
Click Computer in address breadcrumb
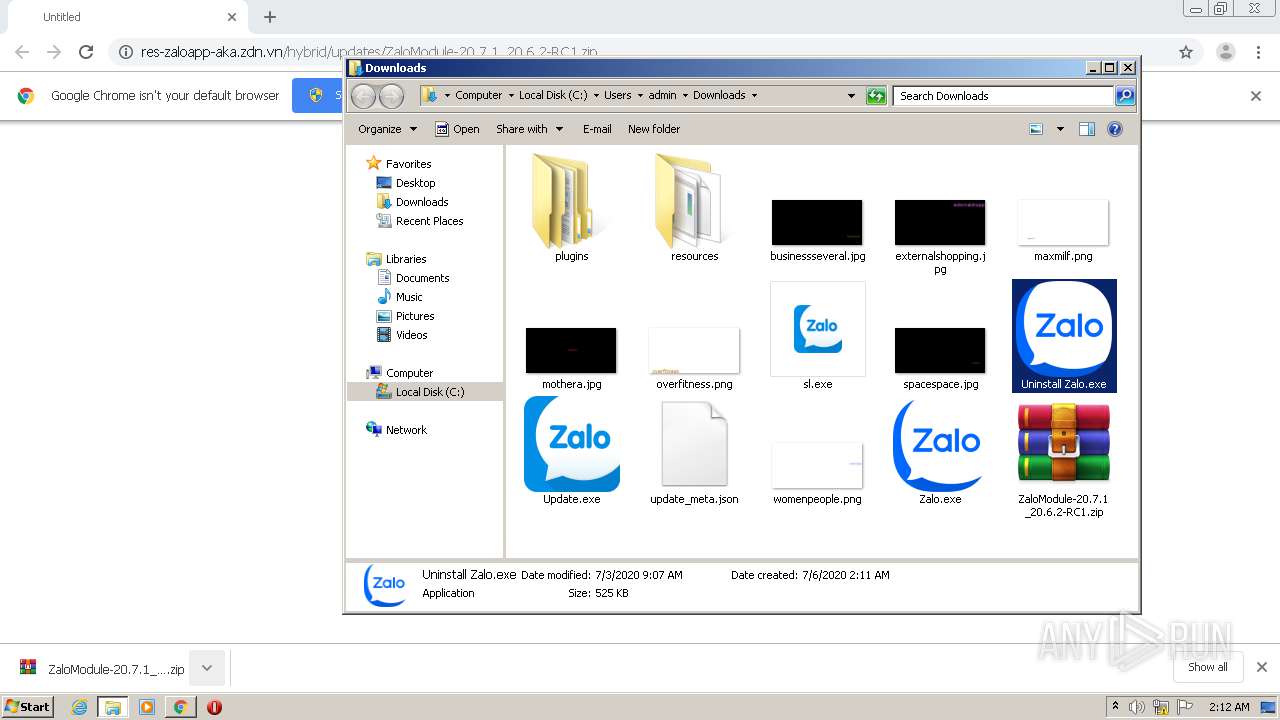pyautogui.click(x=478, y=96)
